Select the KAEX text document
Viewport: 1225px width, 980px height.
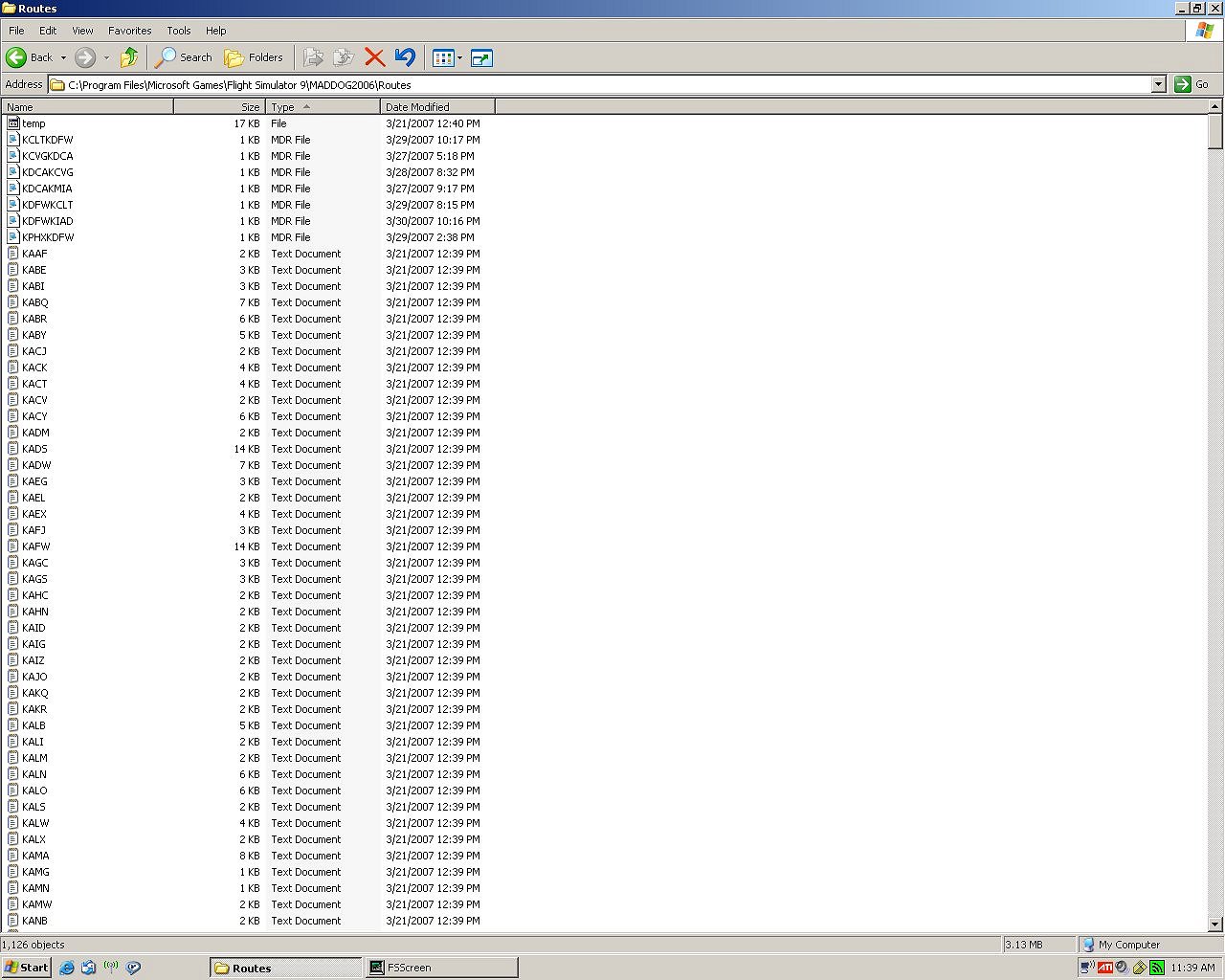pyautogui.click(x=34, y=514)
